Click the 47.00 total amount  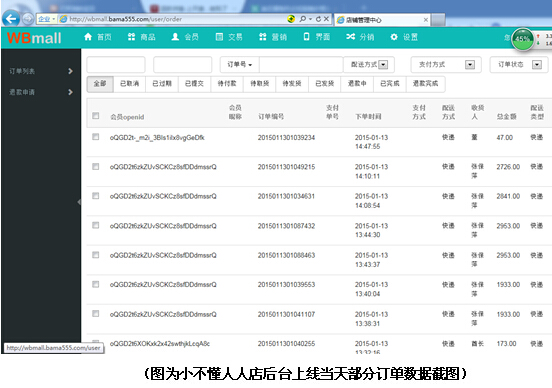point(504,138)
